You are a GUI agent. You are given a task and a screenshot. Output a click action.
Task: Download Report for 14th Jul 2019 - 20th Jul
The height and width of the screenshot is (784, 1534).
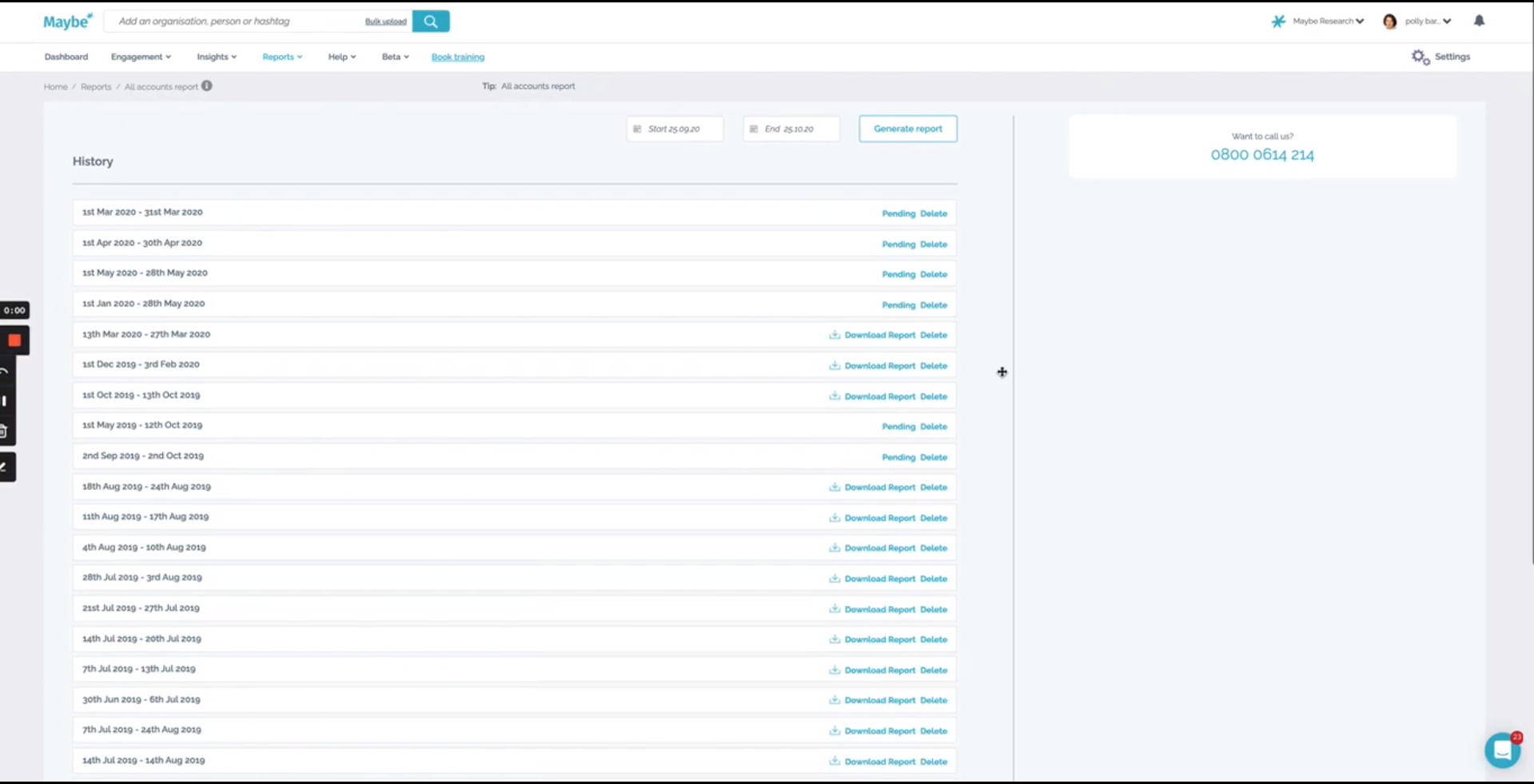tap(880, 639)
